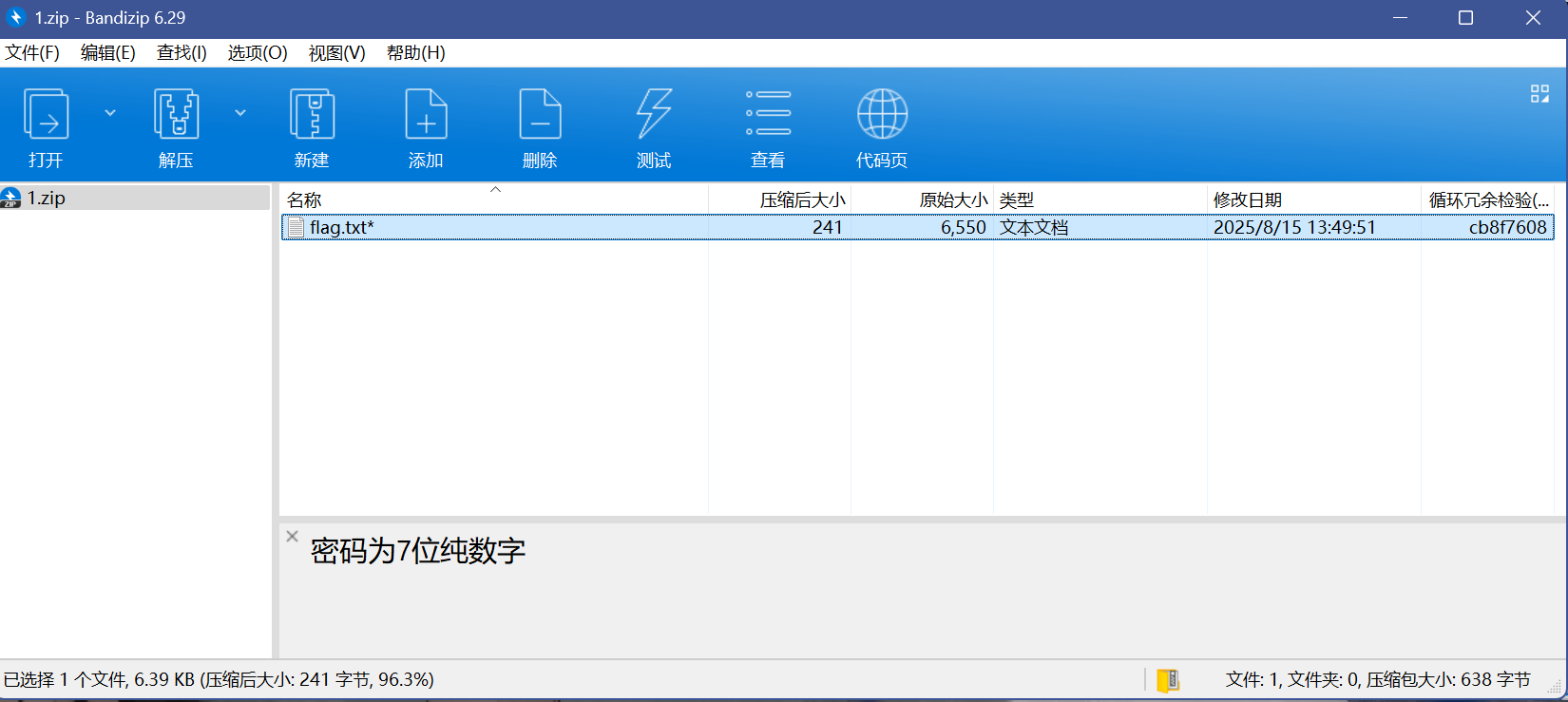Click the grid layout icon at toolbar right
The height and width of the screenshot is (702, 1568).
click(x=1539, y=93)
